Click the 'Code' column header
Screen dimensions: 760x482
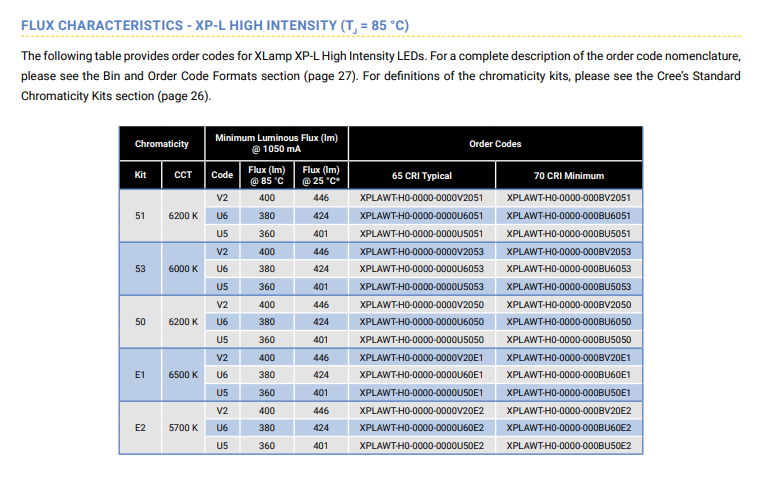pos(222,175)
